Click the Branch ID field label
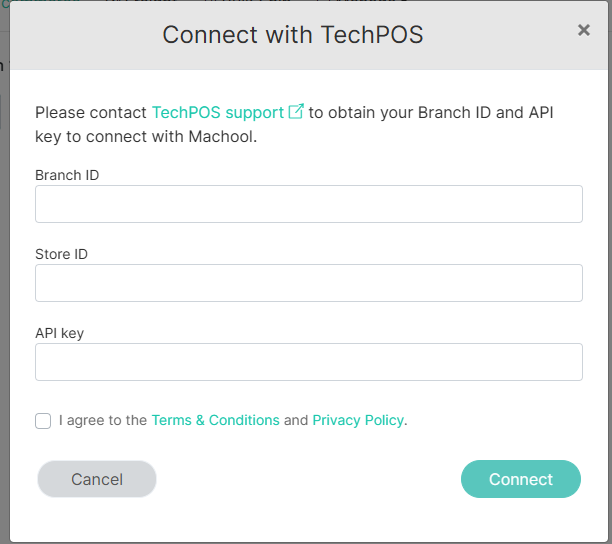This screenshot has width=612, height=544. pos(67,175)
